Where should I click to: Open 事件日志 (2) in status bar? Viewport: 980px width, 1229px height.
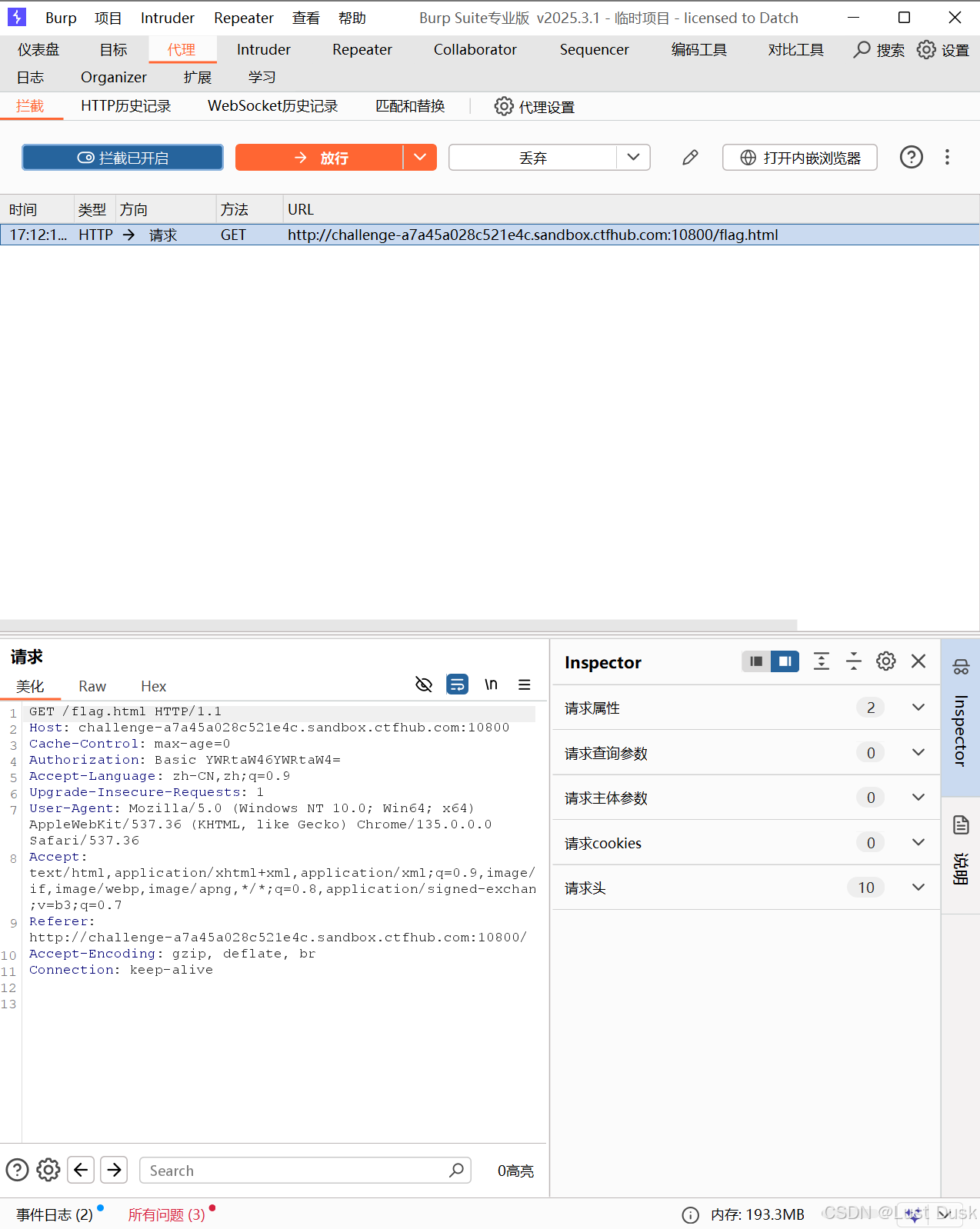[55, 1214]
